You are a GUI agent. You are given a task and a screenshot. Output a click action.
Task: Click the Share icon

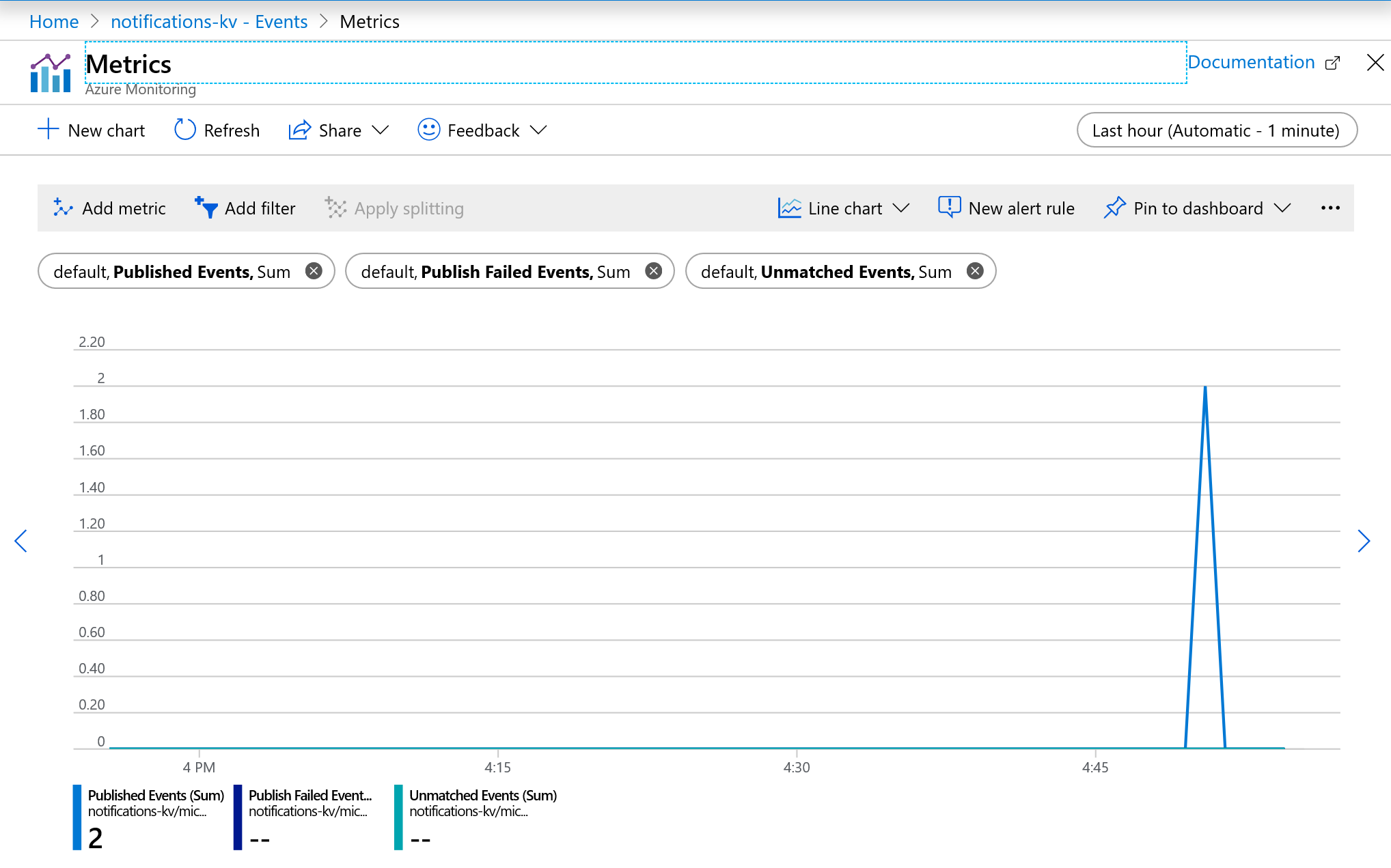point(299,130)
